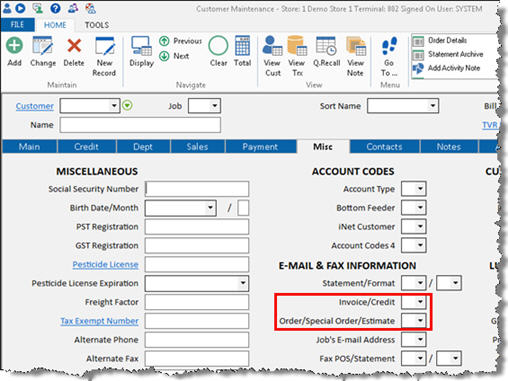Click the Alternate Phone field

[x=197, y=340]
